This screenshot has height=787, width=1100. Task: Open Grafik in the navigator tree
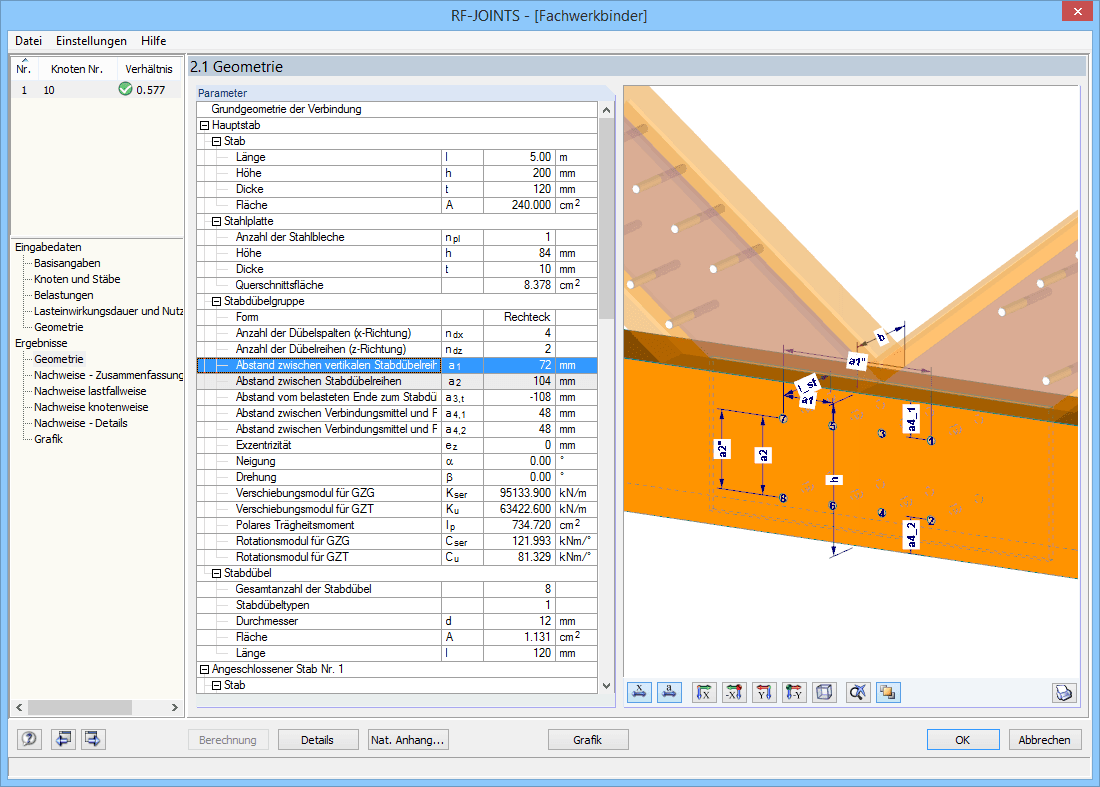[x=48, y=440]
